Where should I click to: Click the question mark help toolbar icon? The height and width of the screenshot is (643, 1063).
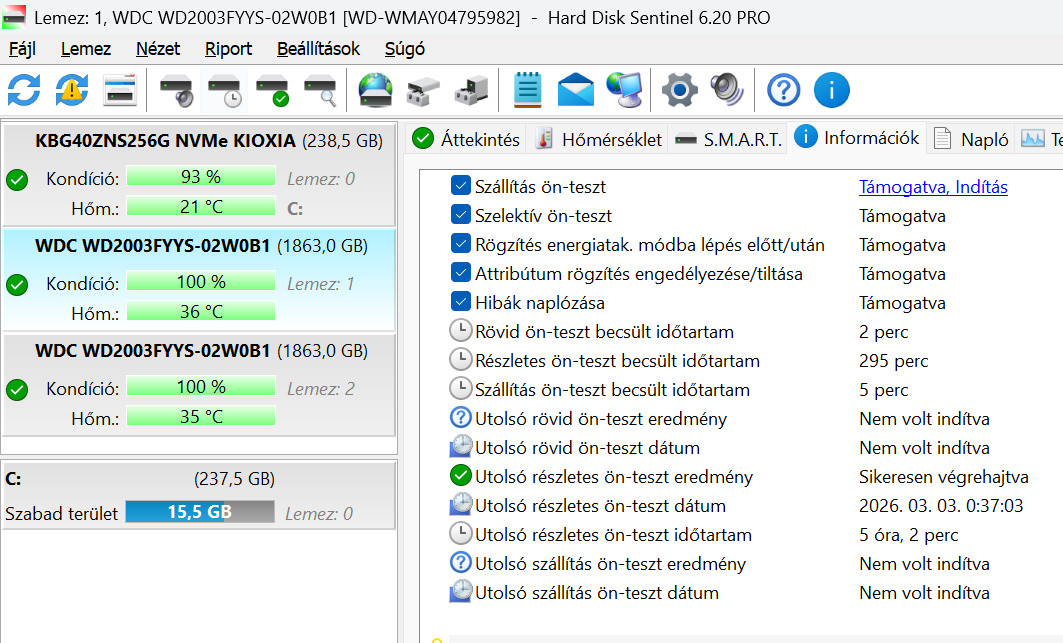(784, 90)
